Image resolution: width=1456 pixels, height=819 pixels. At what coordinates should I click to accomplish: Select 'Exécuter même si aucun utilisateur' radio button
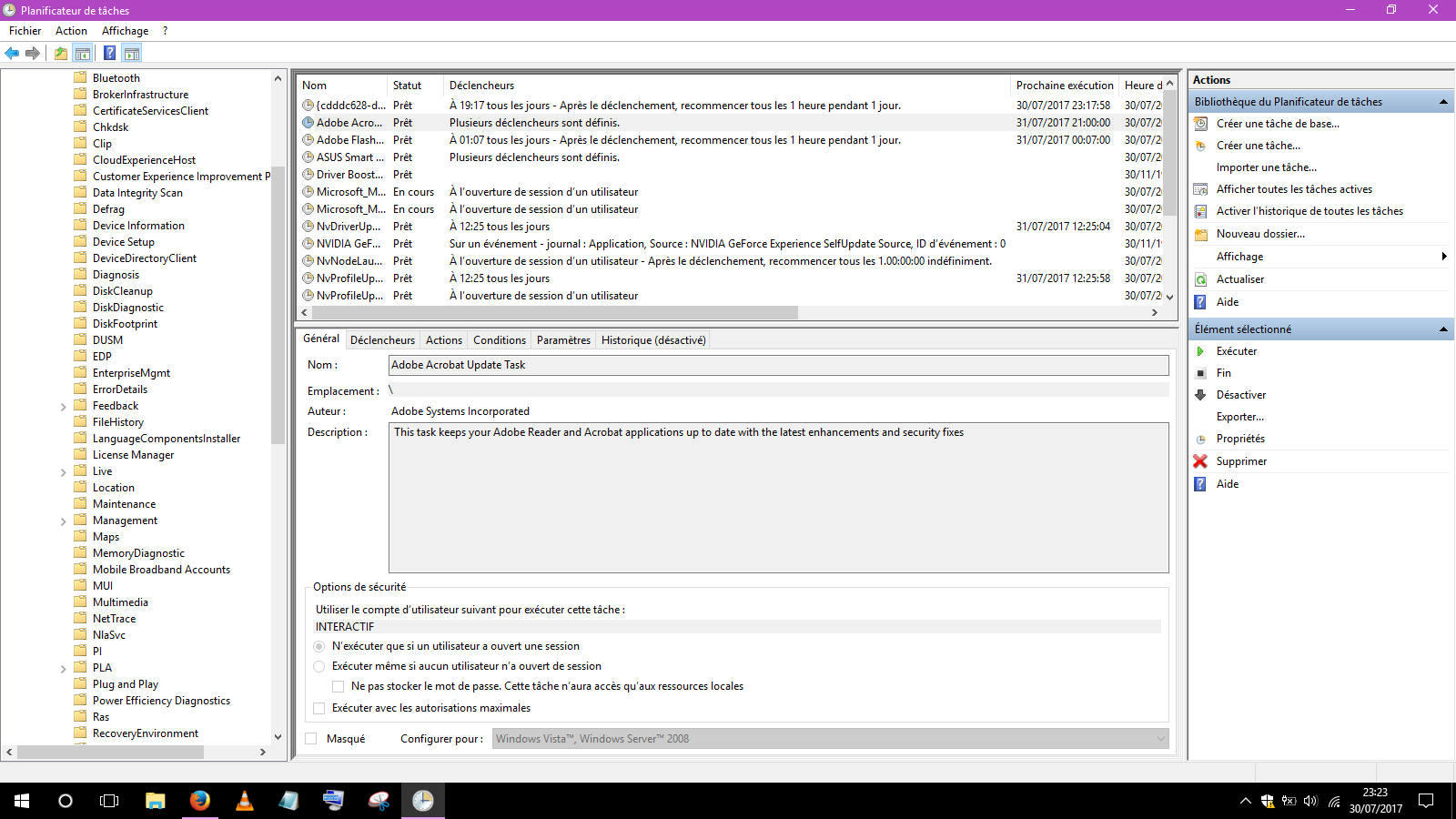click(x=319, y=666)
